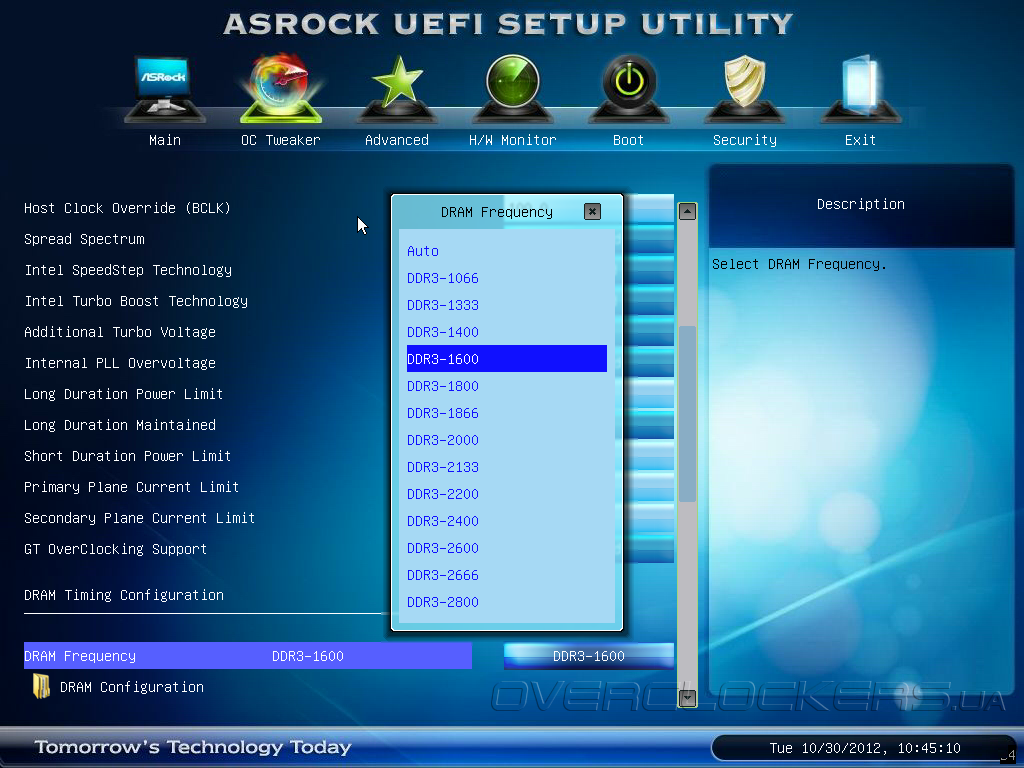
Task: Switch to the OC Tweaker label
Action: click(281, 140)
